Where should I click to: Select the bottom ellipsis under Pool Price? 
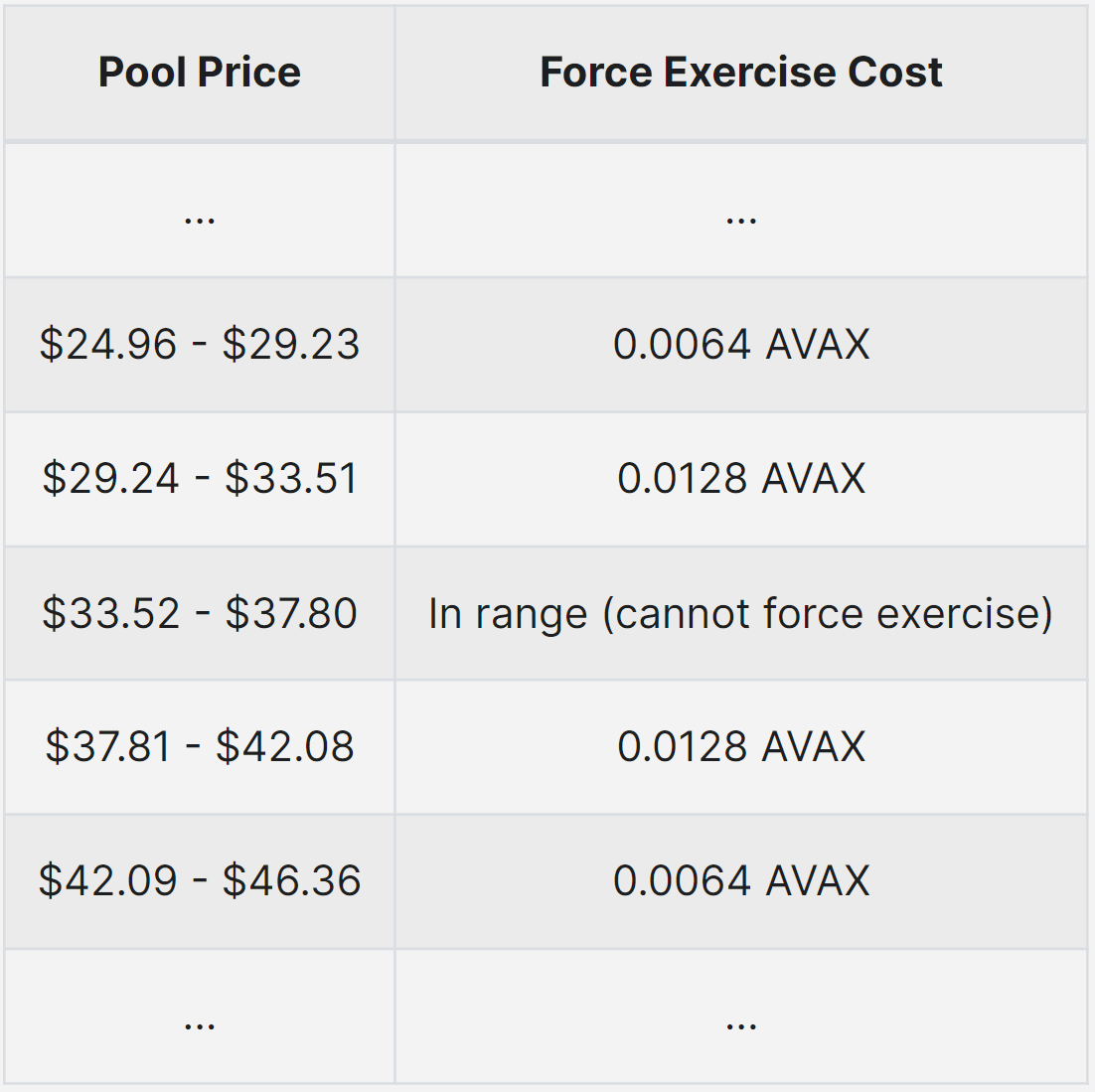pos(199,1022)
